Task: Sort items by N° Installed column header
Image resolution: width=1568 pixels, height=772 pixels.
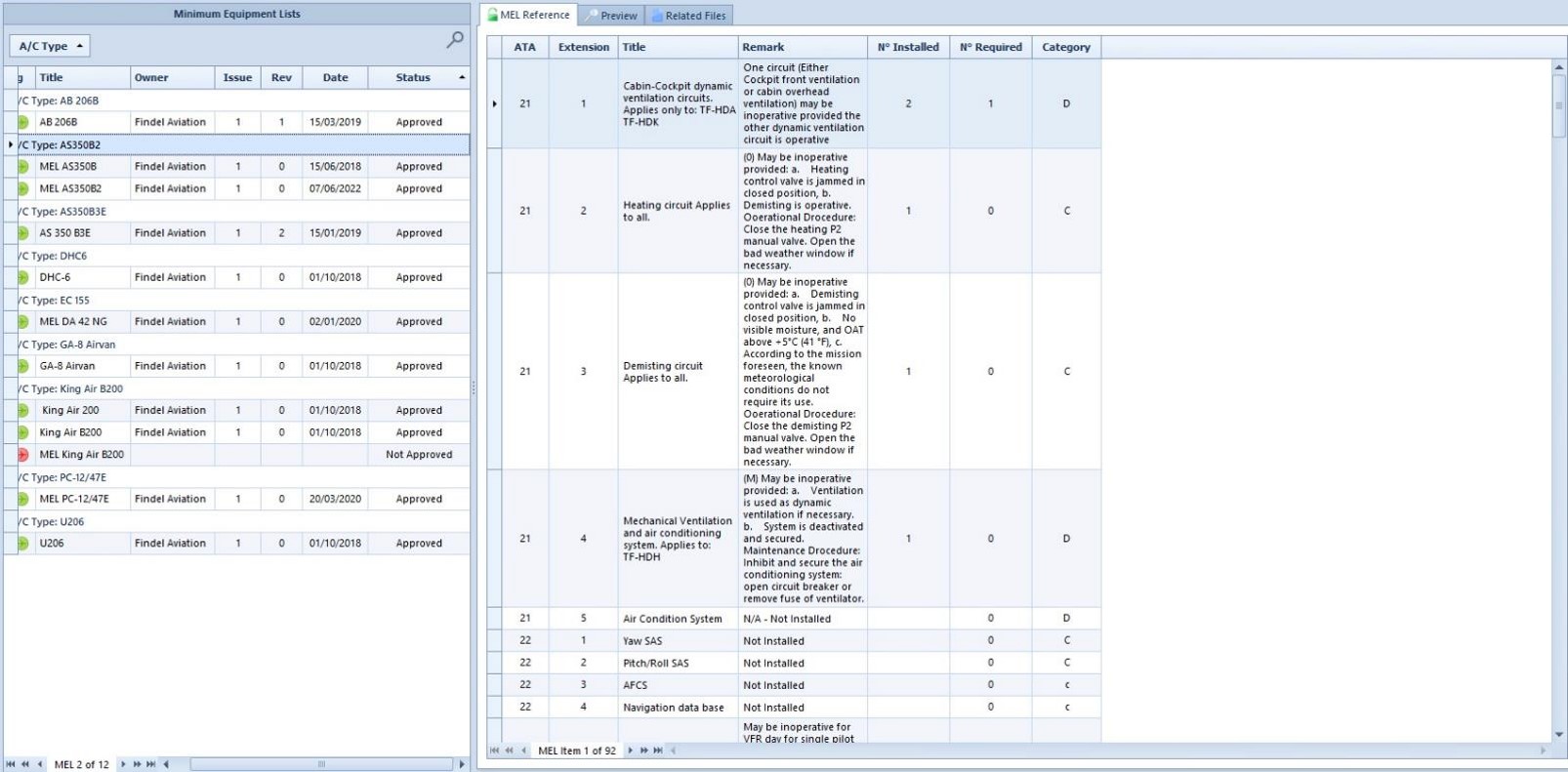Action: pos(908,47)
